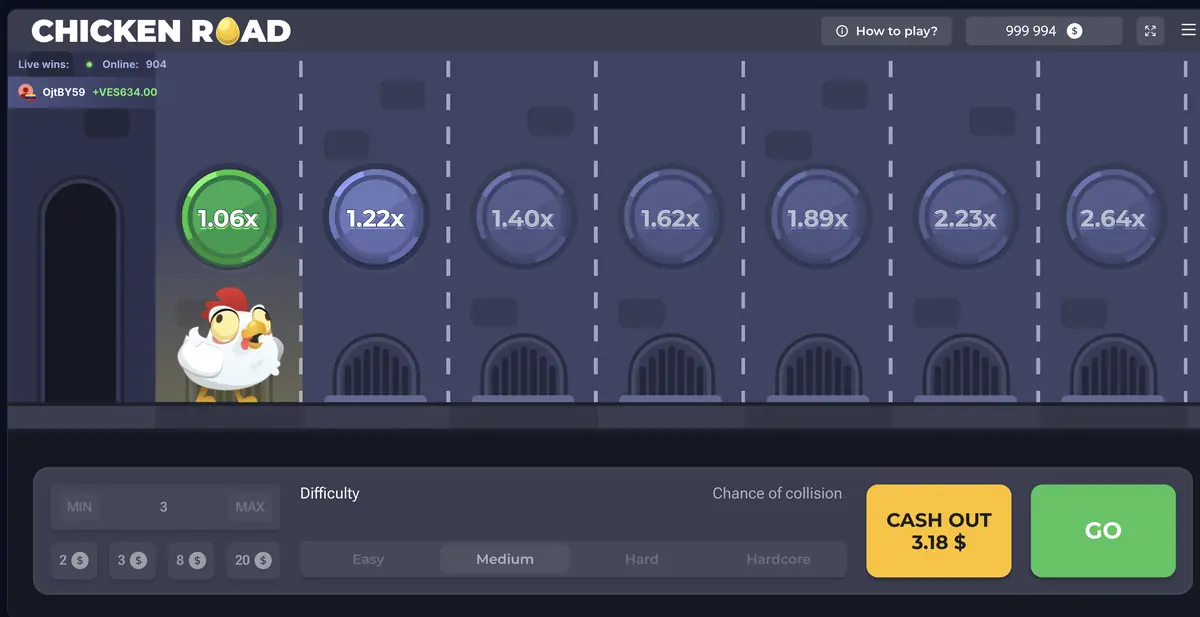Screen dimensions: 1200x617
Task: Open the hamburger menu icon
Action: (x=1188, y=31)
